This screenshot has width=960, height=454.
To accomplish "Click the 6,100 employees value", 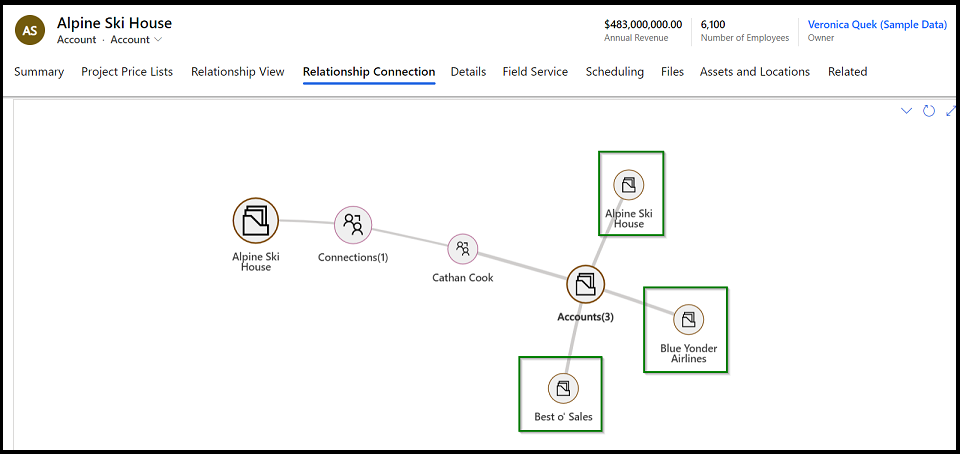I will (x=713, y=24).
